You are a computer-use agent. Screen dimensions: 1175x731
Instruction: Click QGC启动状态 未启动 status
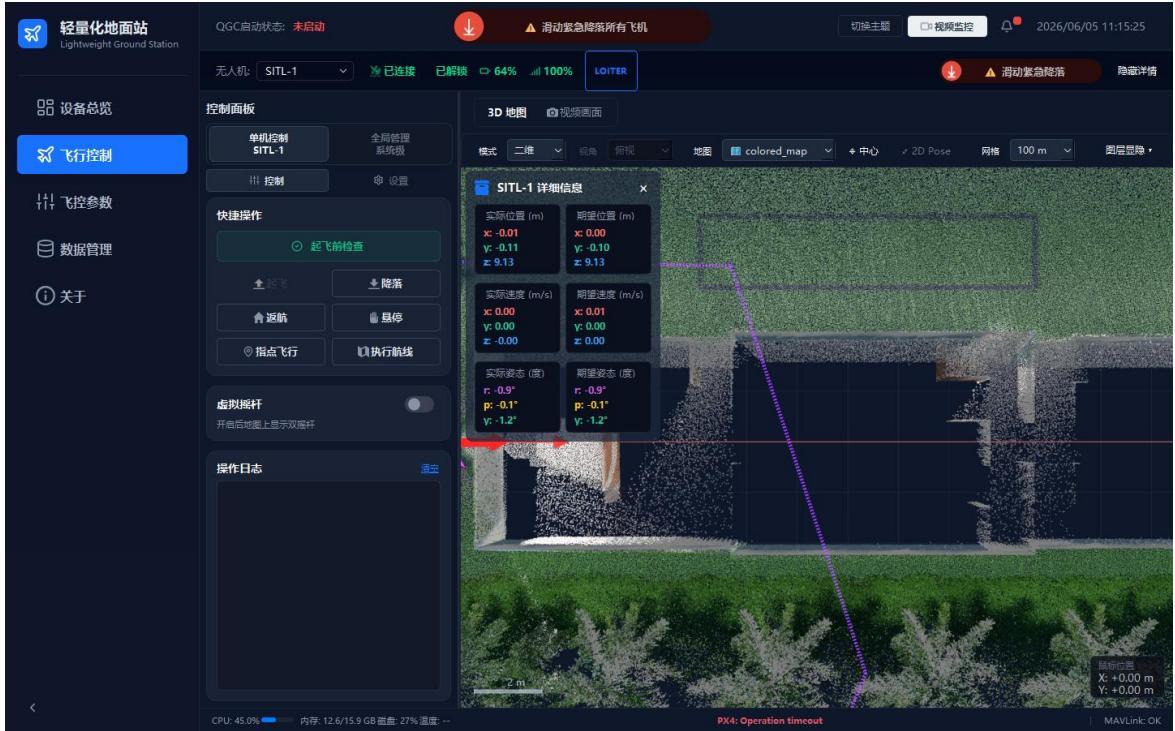click(270, 26)
